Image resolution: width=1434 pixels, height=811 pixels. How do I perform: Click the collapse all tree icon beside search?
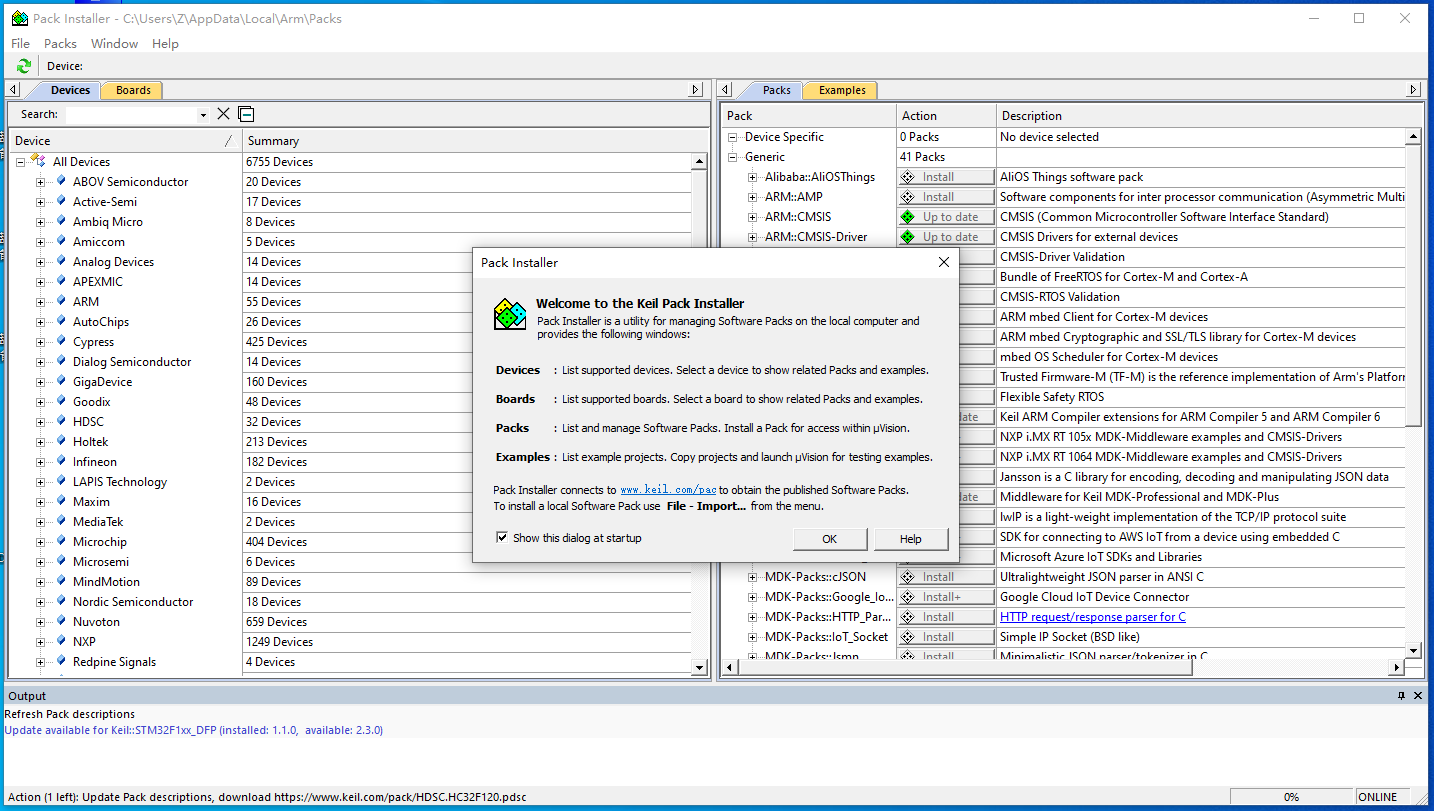(x=246, y=114)
